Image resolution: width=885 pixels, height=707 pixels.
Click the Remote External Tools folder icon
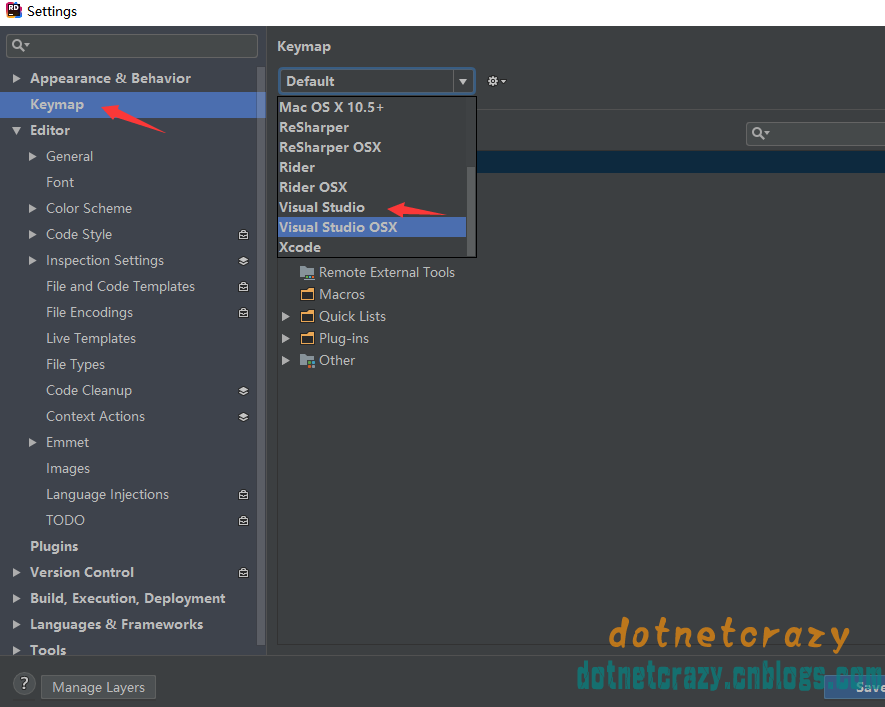(307, 273)
